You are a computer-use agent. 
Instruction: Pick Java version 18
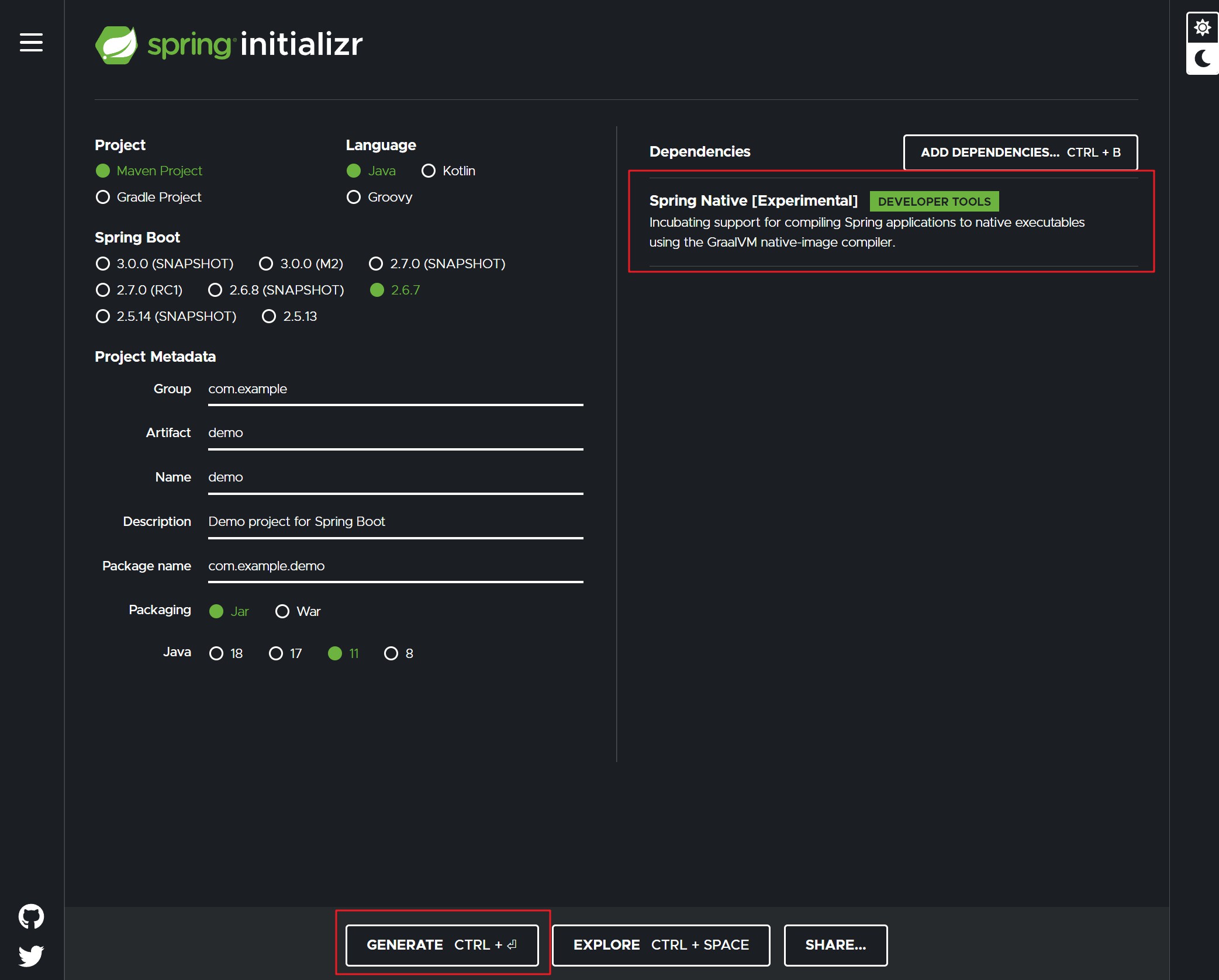coord(226,653)
